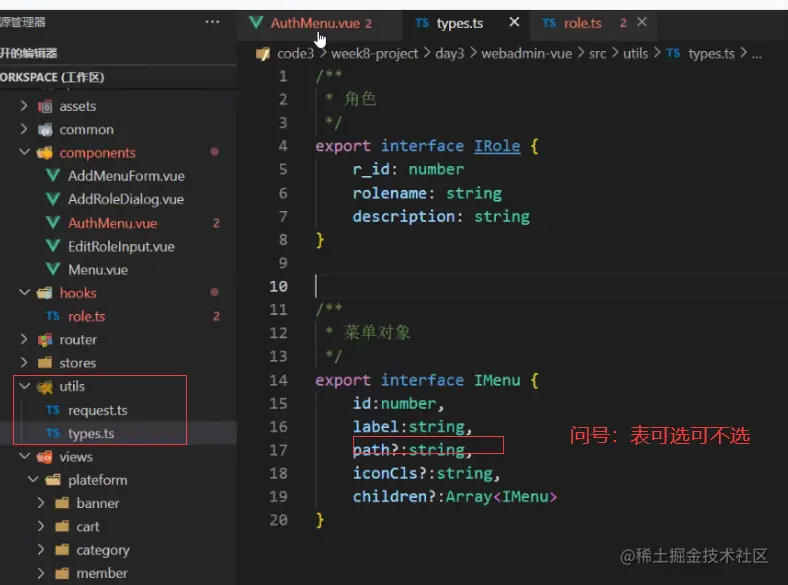Click src in the breadcrumb
The width and height of the screenshot is (788, 585).
click(x=598, y=53)
